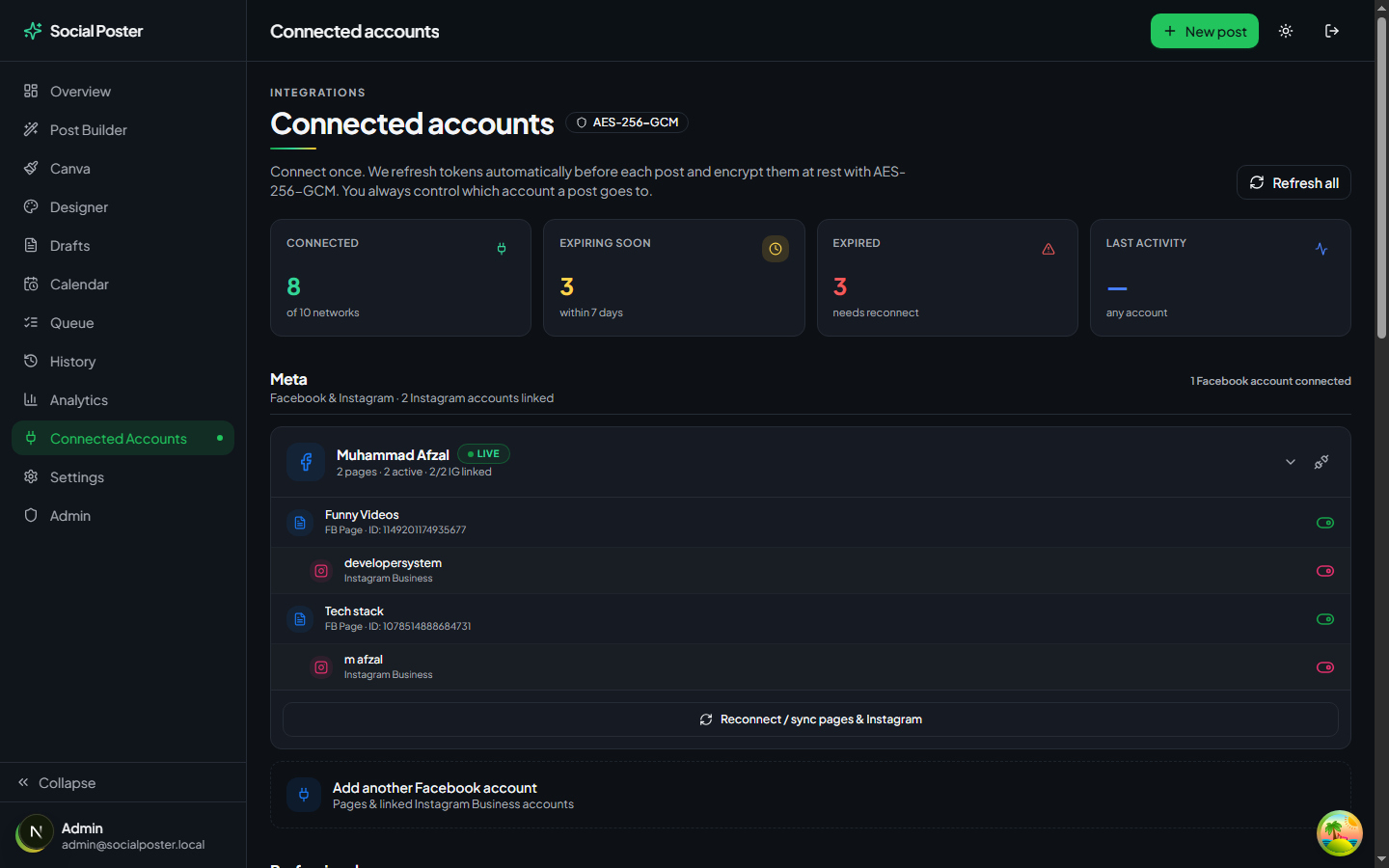Click Reconnect / sync pages & Instagram

810,719
